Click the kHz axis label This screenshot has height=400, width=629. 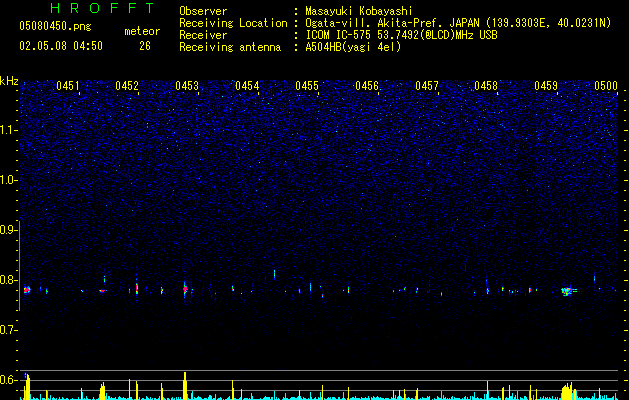9,81
